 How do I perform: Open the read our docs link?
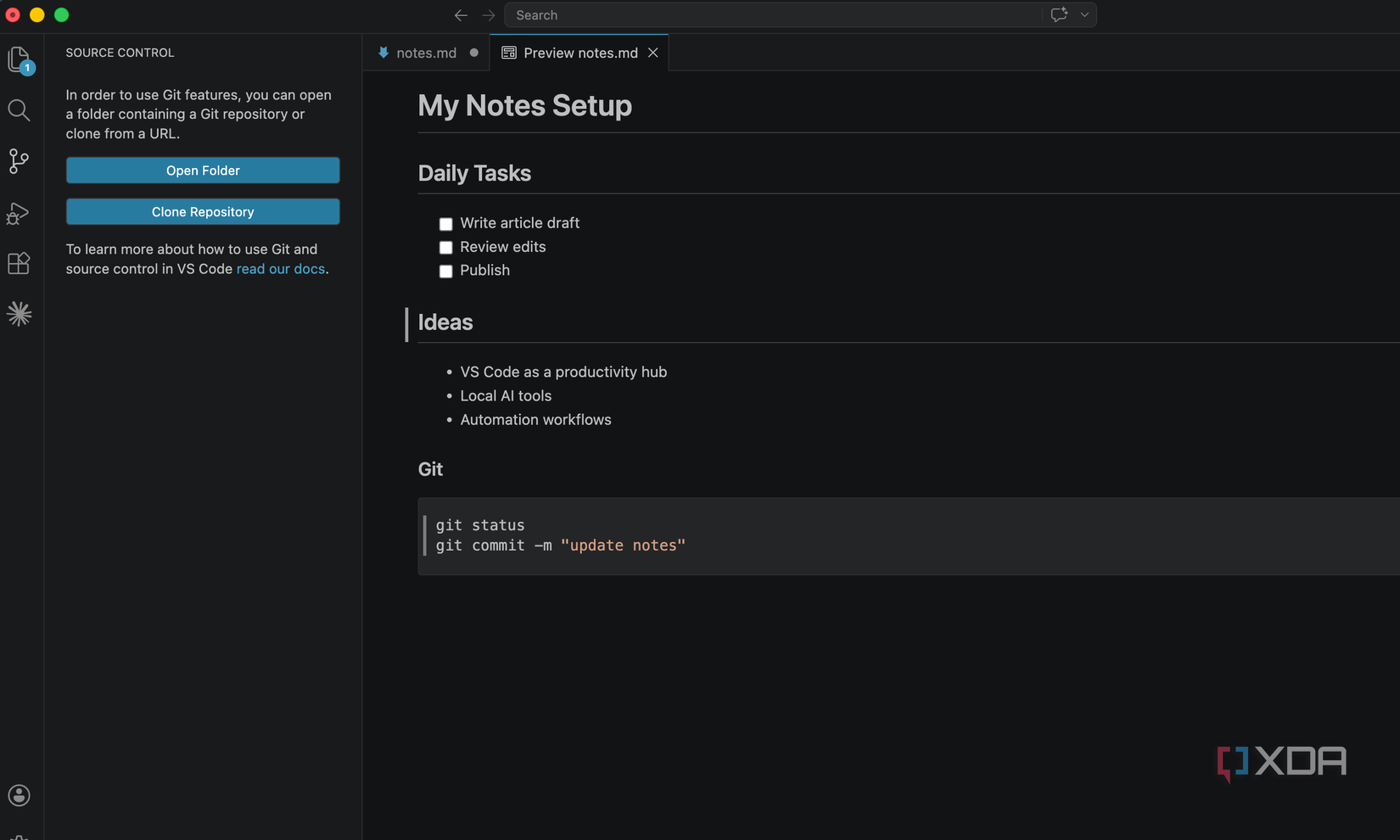(x=281, y=268)
